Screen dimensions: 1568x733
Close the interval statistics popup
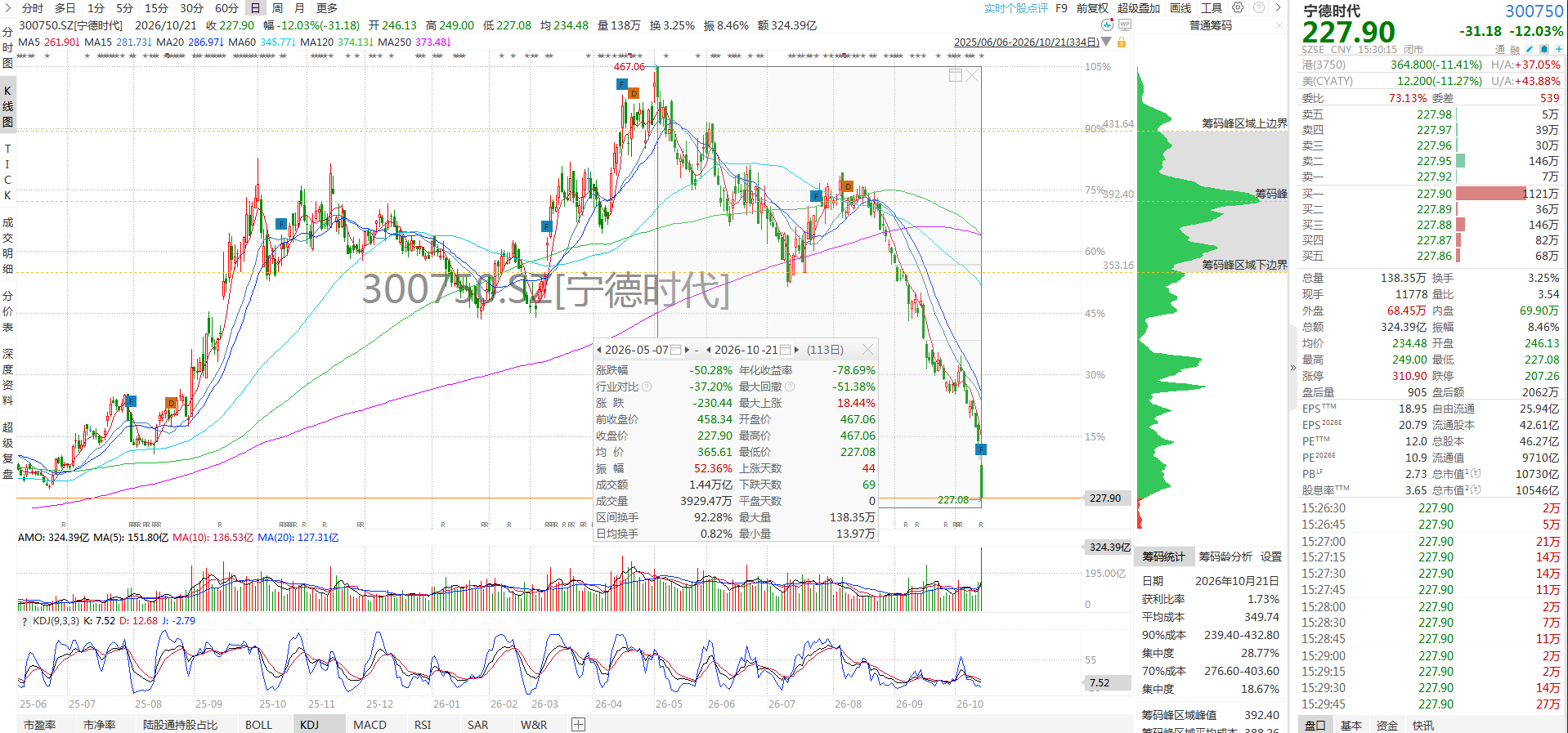click(867, 350)
